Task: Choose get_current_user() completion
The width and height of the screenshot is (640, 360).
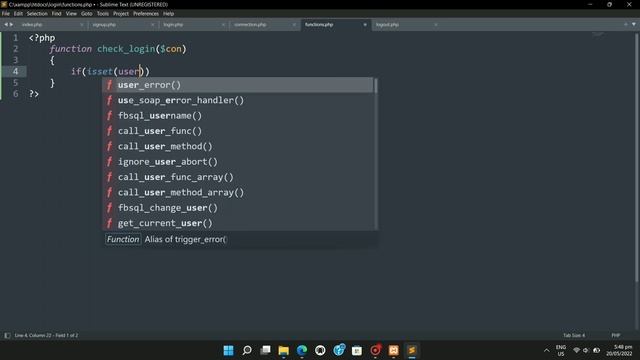Action: coord(238,223)
